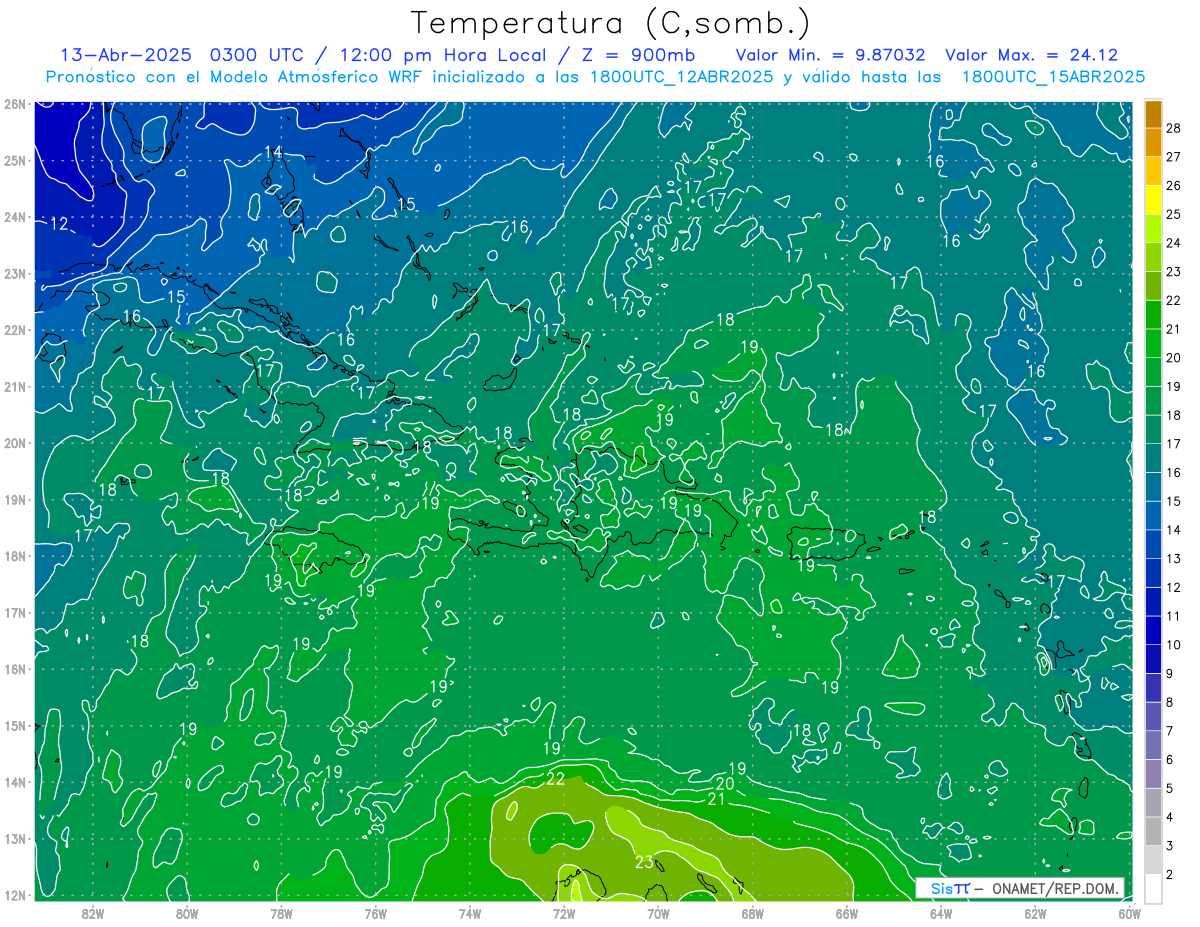Click latitude axis label "12N"
Screen dimensions: 1200x927
tap(15, 895)
